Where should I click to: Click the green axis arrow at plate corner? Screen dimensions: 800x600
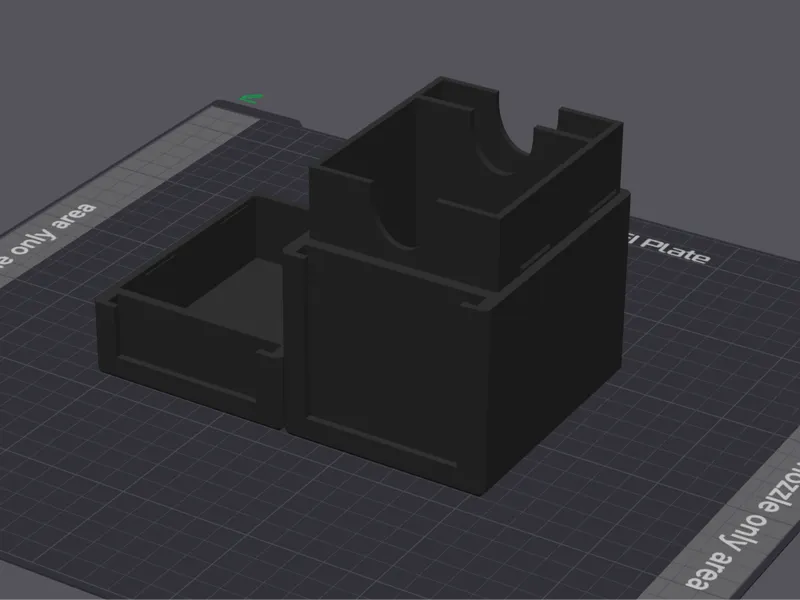(252, 98)
